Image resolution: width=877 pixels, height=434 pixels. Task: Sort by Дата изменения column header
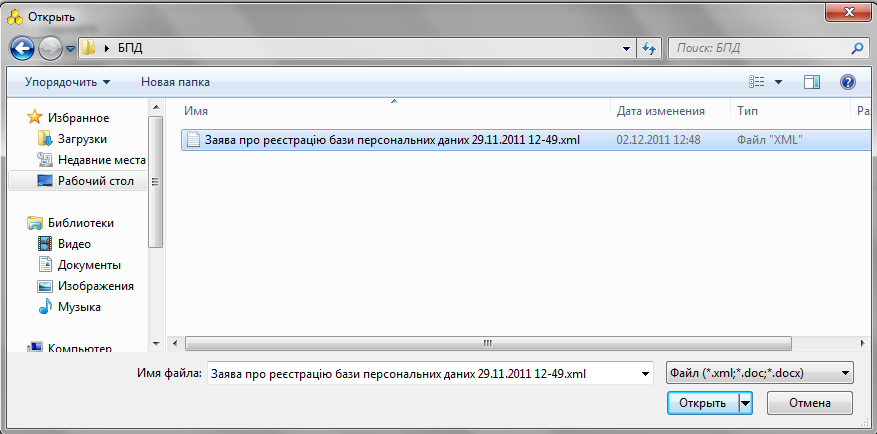click(x=660, y=111)
